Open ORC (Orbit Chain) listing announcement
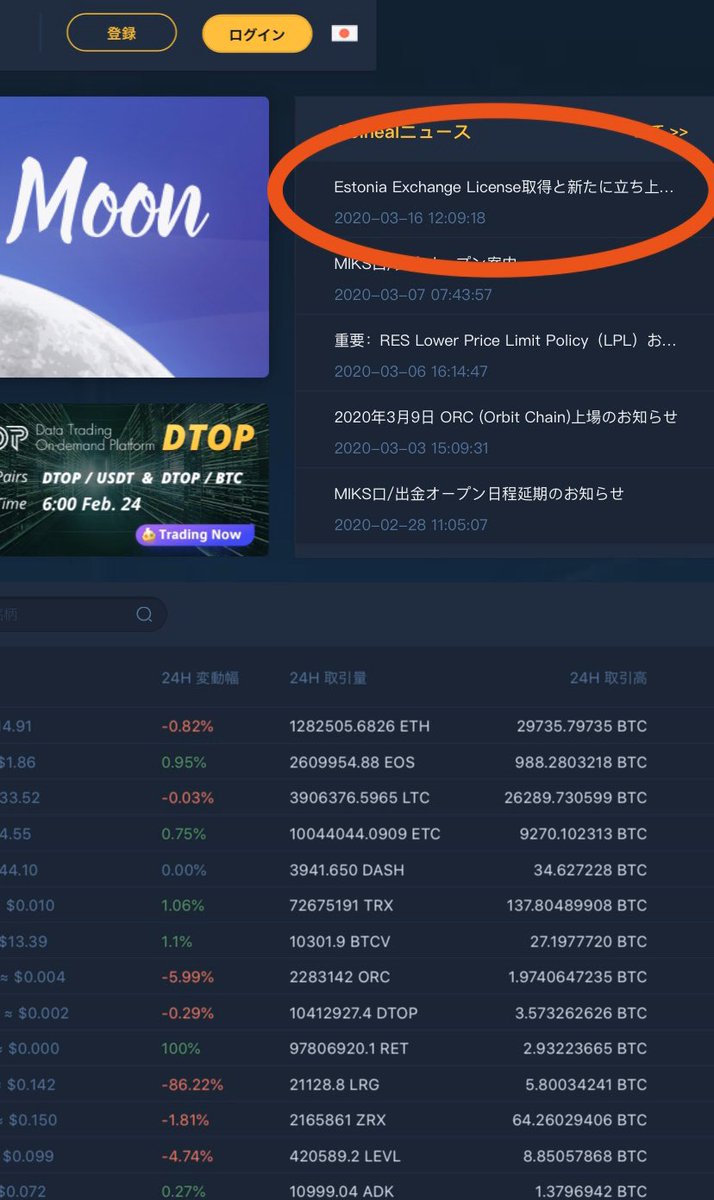The height and width of the screenshot is (1200, 714). (x=505, y=416)
